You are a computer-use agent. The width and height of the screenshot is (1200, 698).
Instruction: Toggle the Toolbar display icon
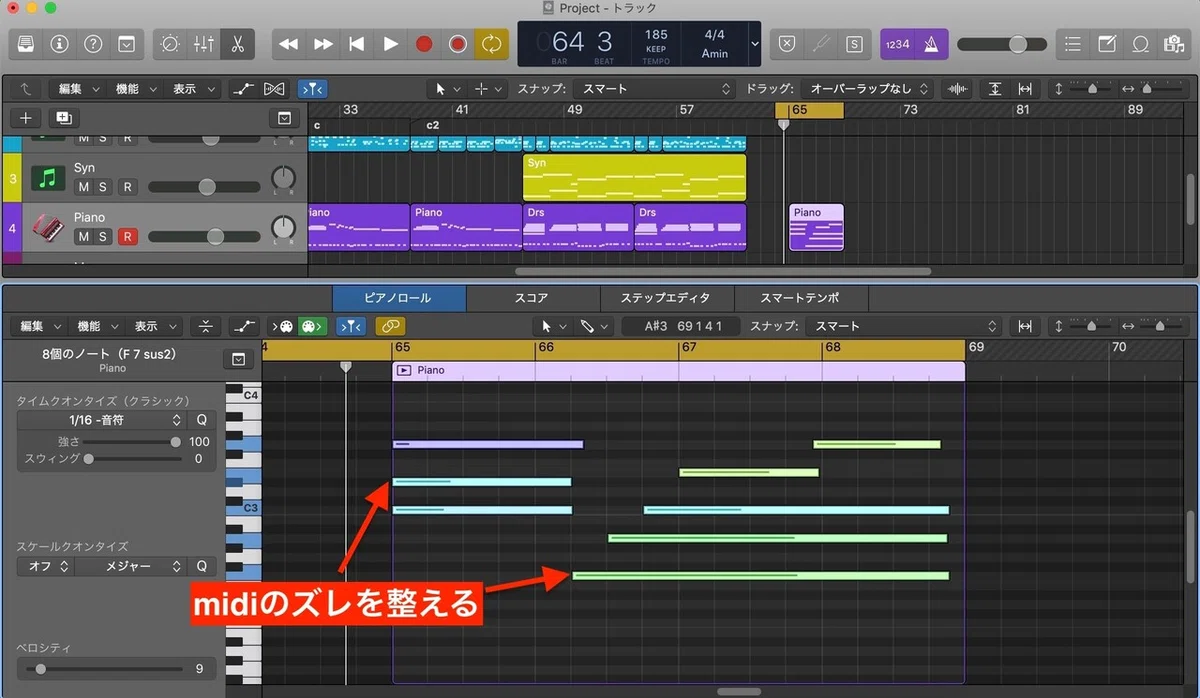tap(126, 44)
